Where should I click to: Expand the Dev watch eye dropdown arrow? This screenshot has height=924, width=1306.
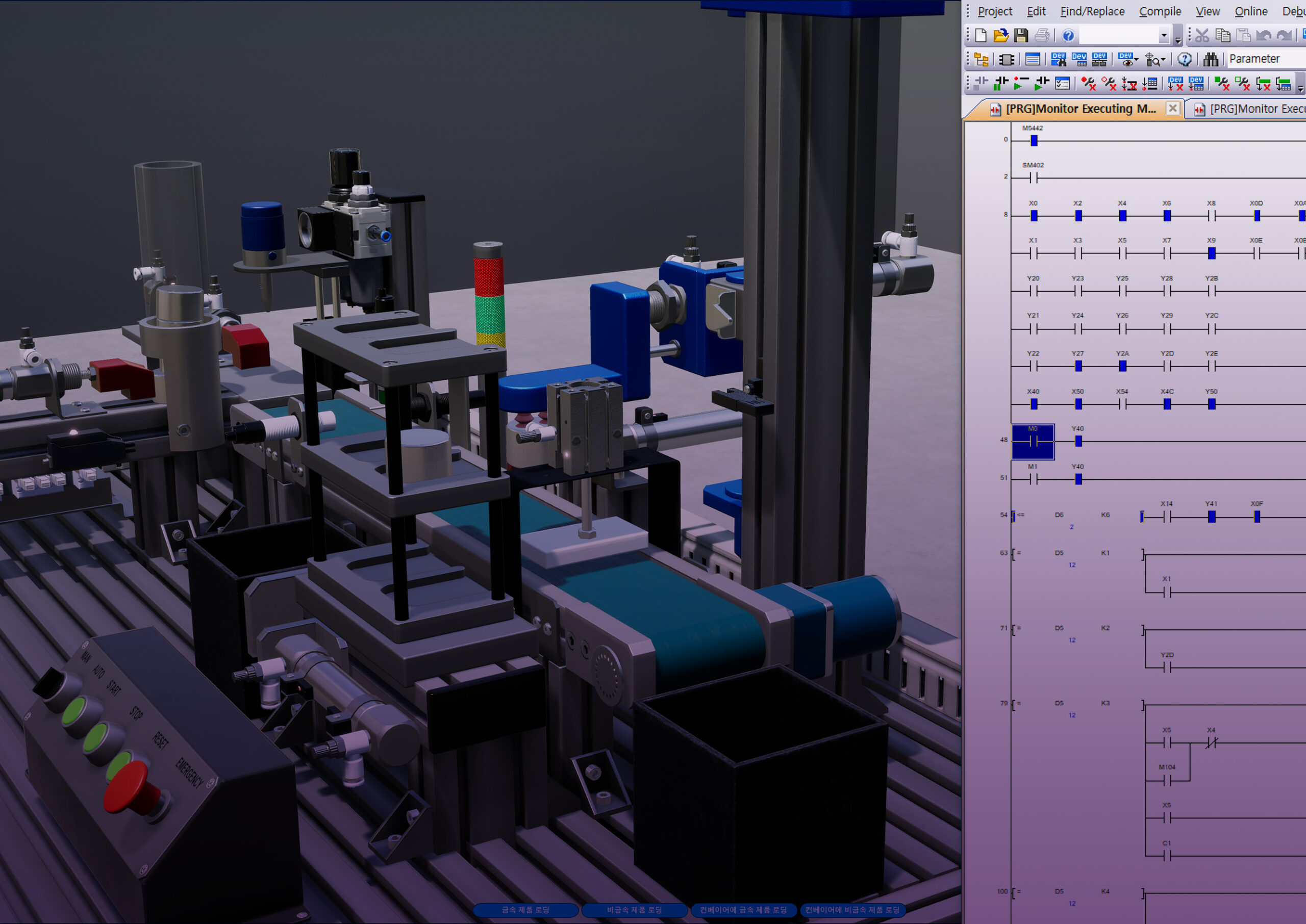click(1136, 59)
